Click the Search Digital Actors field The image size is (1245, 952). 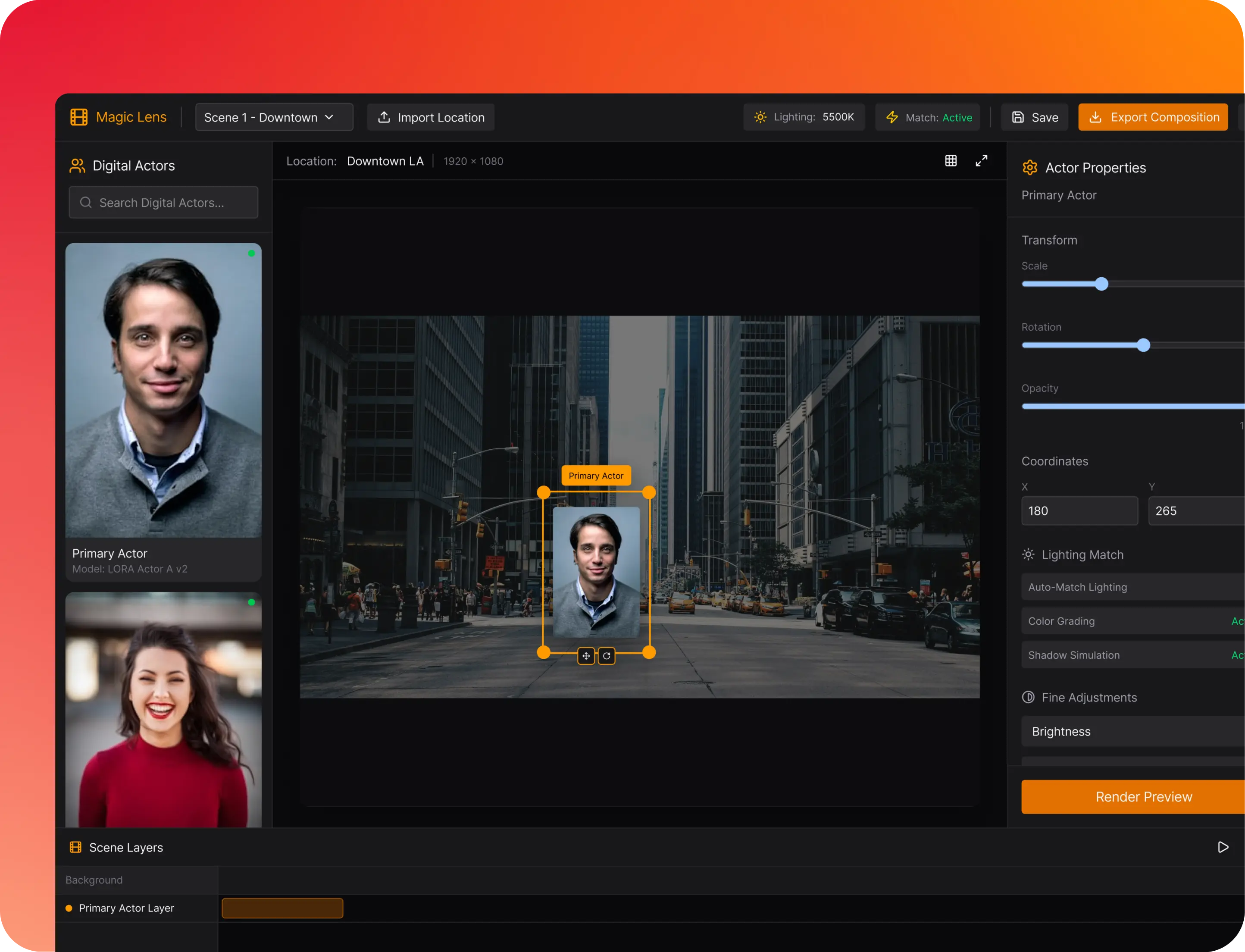click(x=164, y=203)
